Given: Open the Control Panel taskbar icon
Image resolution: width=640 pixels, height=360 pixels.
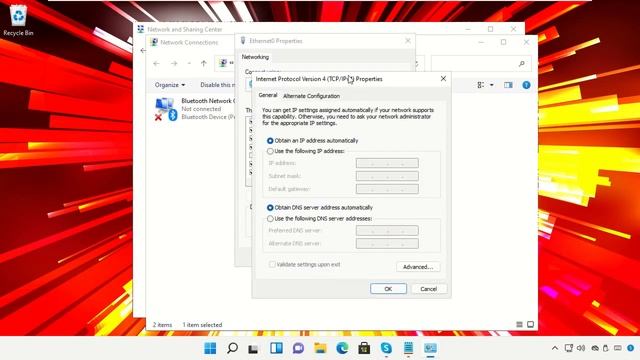Looking at the screenshot, I should (430, 348).
